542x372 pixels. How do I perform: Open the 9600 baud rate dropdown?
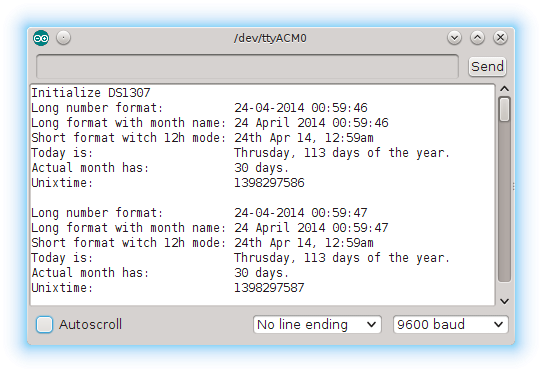pyautogui.click(x=450, y=325)
